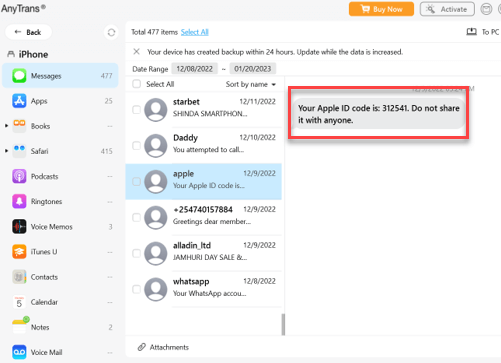Viewport: 501px width, 363px height.
Task: Select the Notes sidebar item
Action: click(x=60, y=327)
